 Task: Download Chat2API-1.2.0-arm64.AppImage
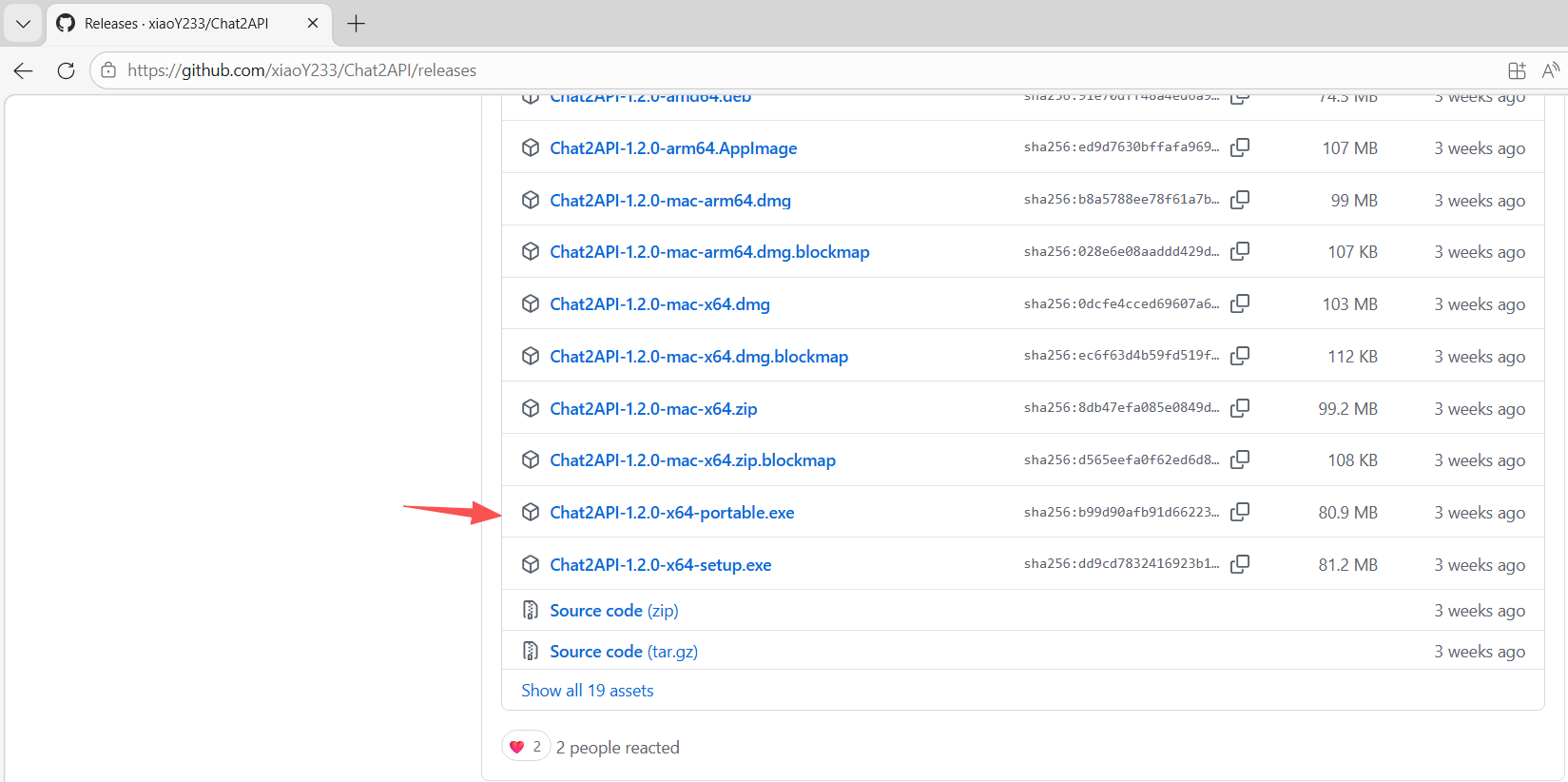tap(673, 148)
